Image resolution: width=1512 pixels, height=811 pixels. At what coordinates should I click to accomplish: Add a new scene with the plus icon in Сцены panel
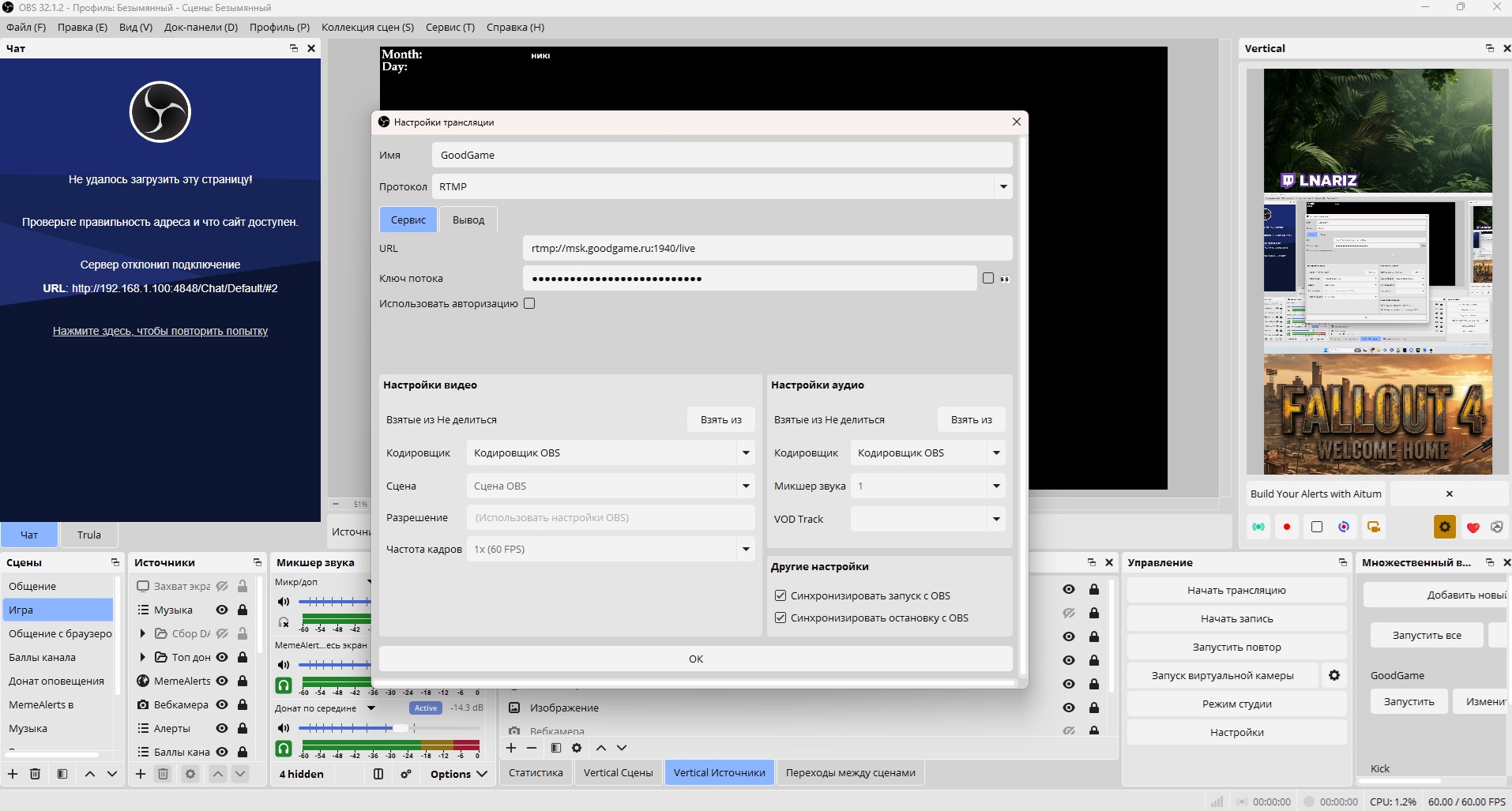point(13,774)
